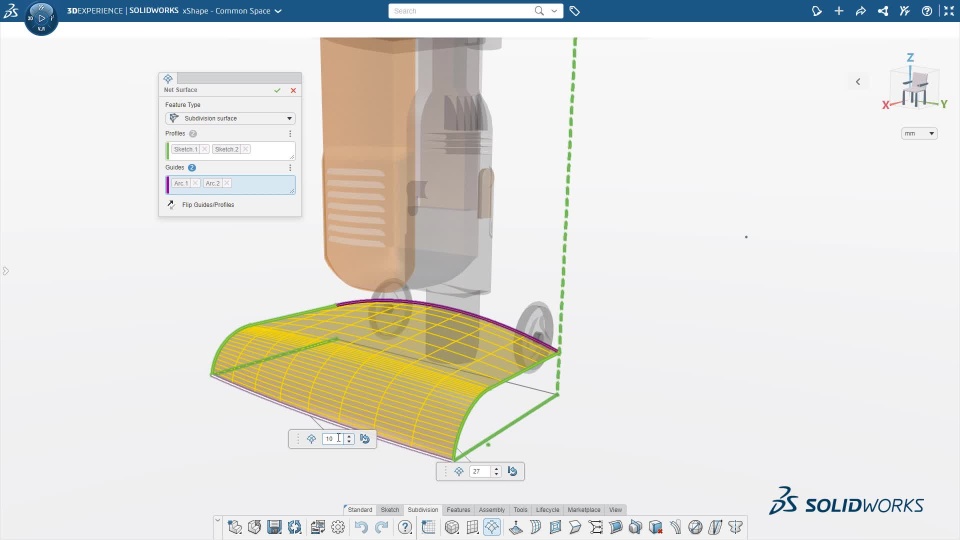Collapse the view panel with left chevron
Screen dimensions: 960x540
pyautogui.click(x=858, y=81)
